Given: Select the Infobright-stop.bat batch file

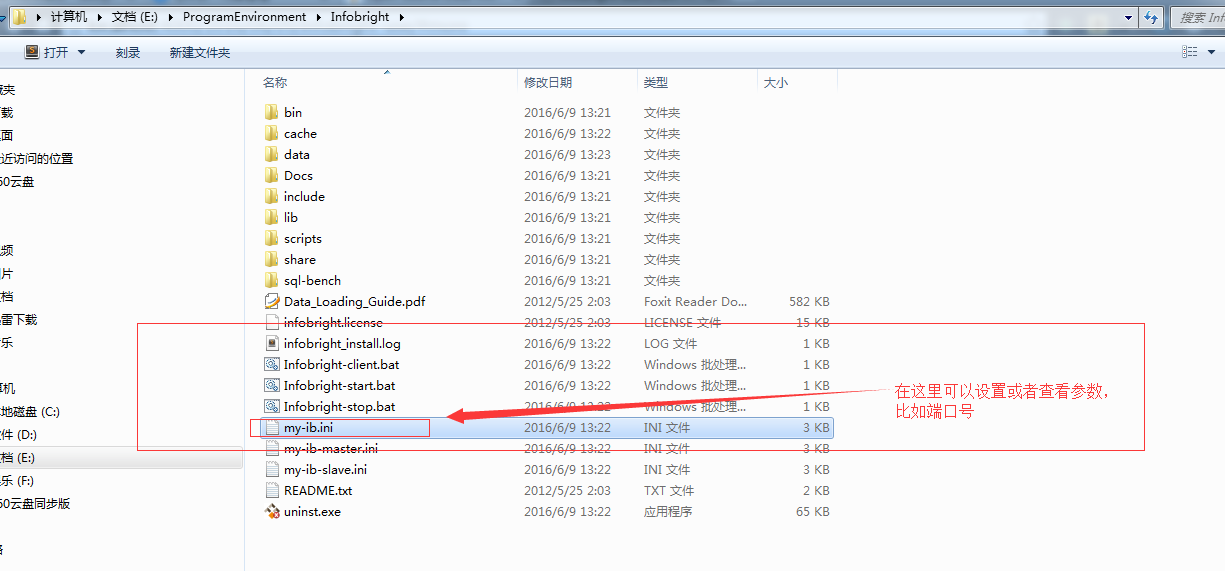Looking at the screenshot, I should [338, 406].
